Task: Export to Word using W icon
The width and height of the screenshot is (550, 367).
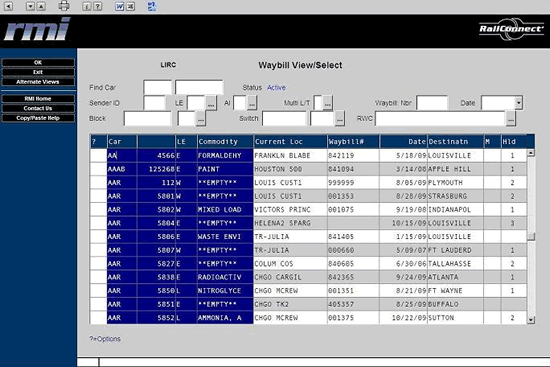Action: click(120, 6)
